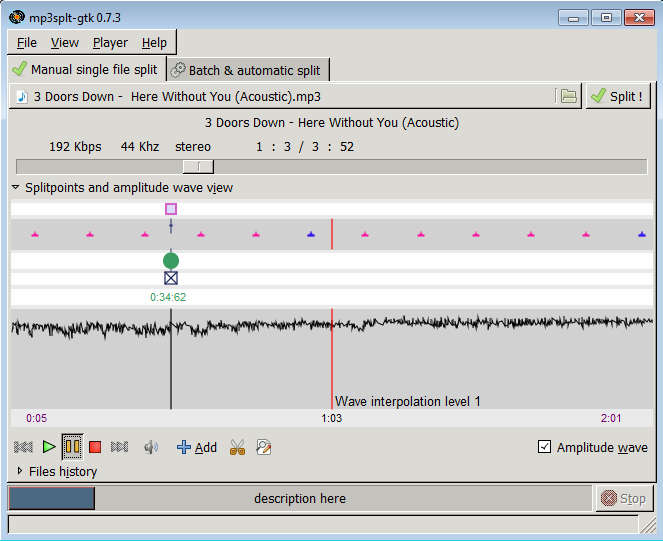Click the song position slider handle
The width and height of the screenshot is (663, 541).
click(x=198, y=166)
